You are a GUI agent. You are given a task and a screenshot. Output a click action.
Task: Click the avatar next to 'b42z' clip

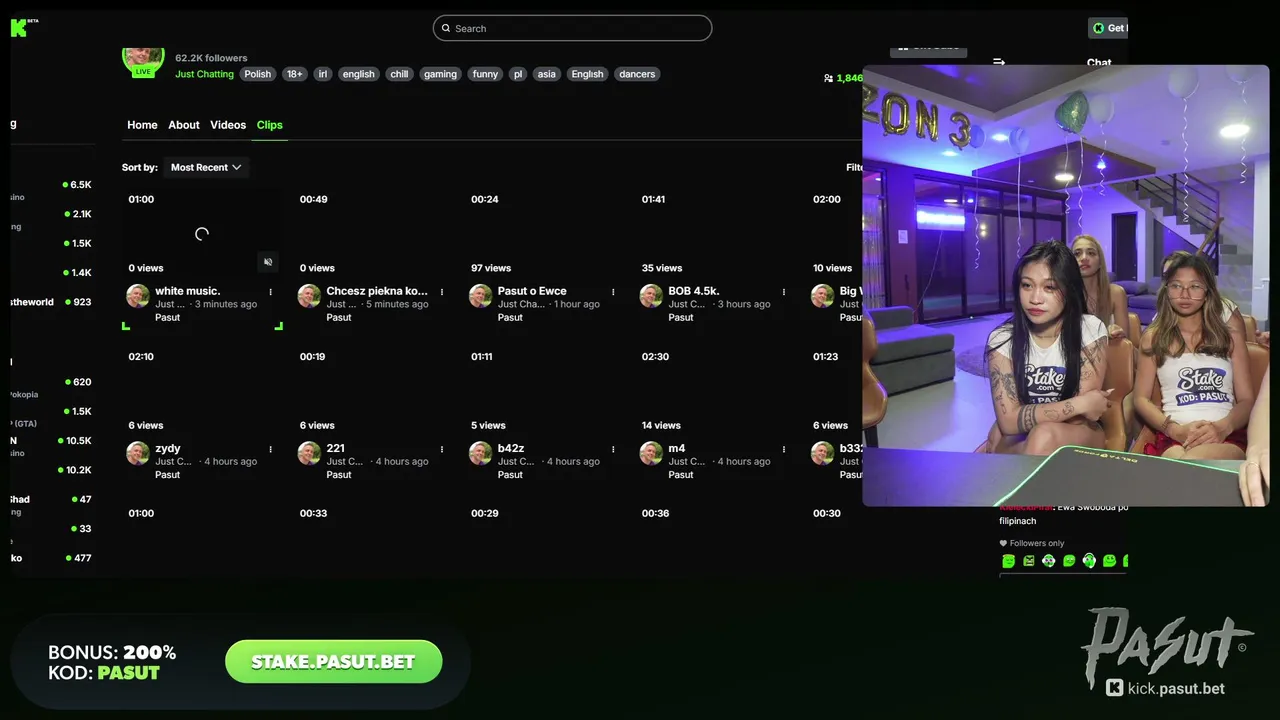tap(480, 453)
